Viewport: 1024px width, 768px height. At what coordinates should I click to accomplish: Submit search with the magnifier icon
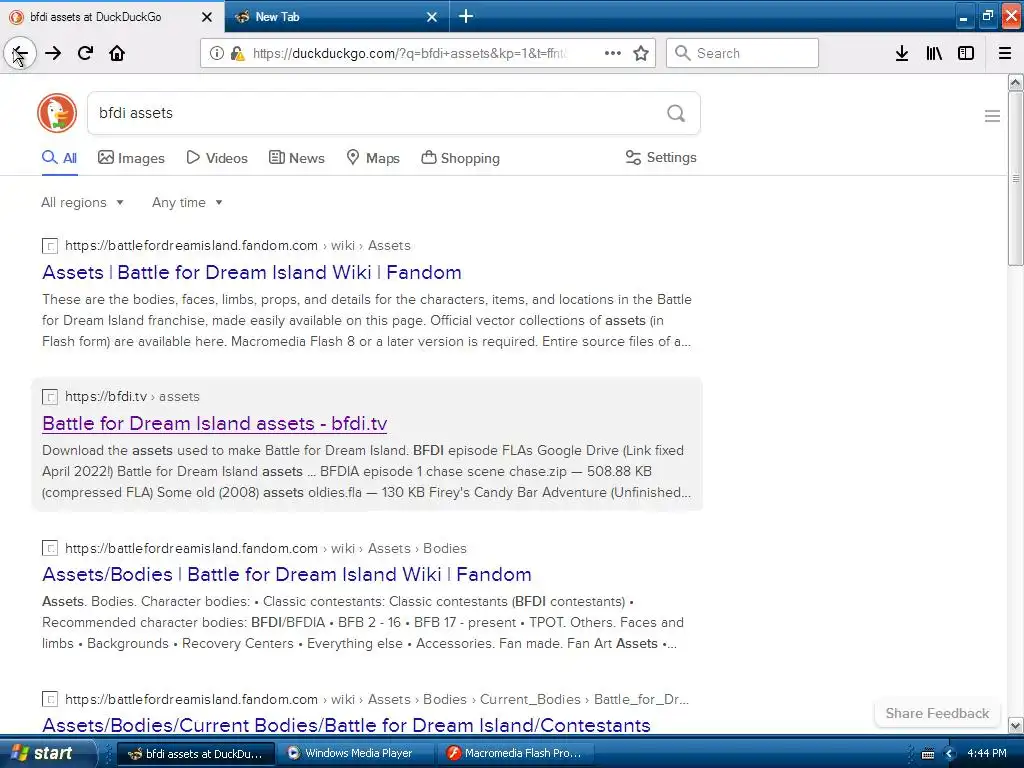[676, 114]
